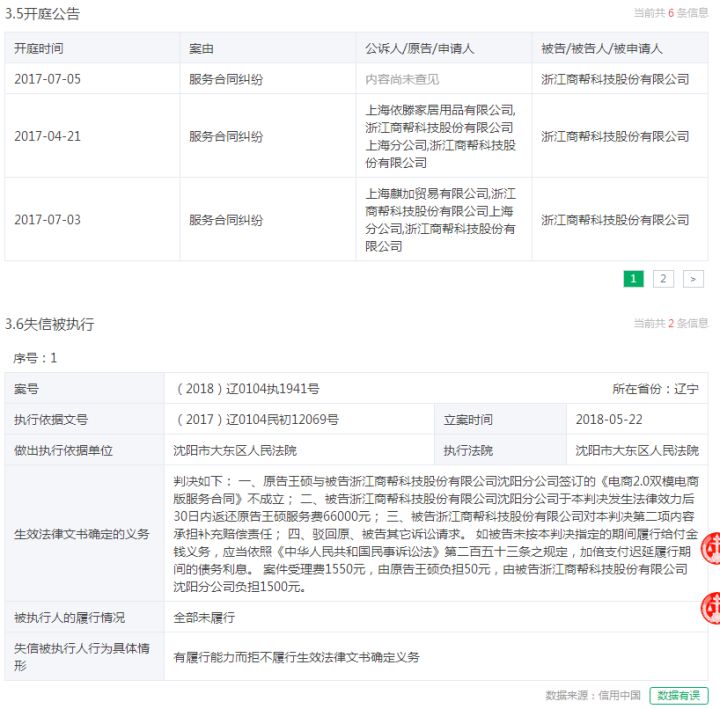This screenshot has width=720, height=709.
Task: Select the date 2017-04-21
Action: pyautogui.click(x=47, y=136)
